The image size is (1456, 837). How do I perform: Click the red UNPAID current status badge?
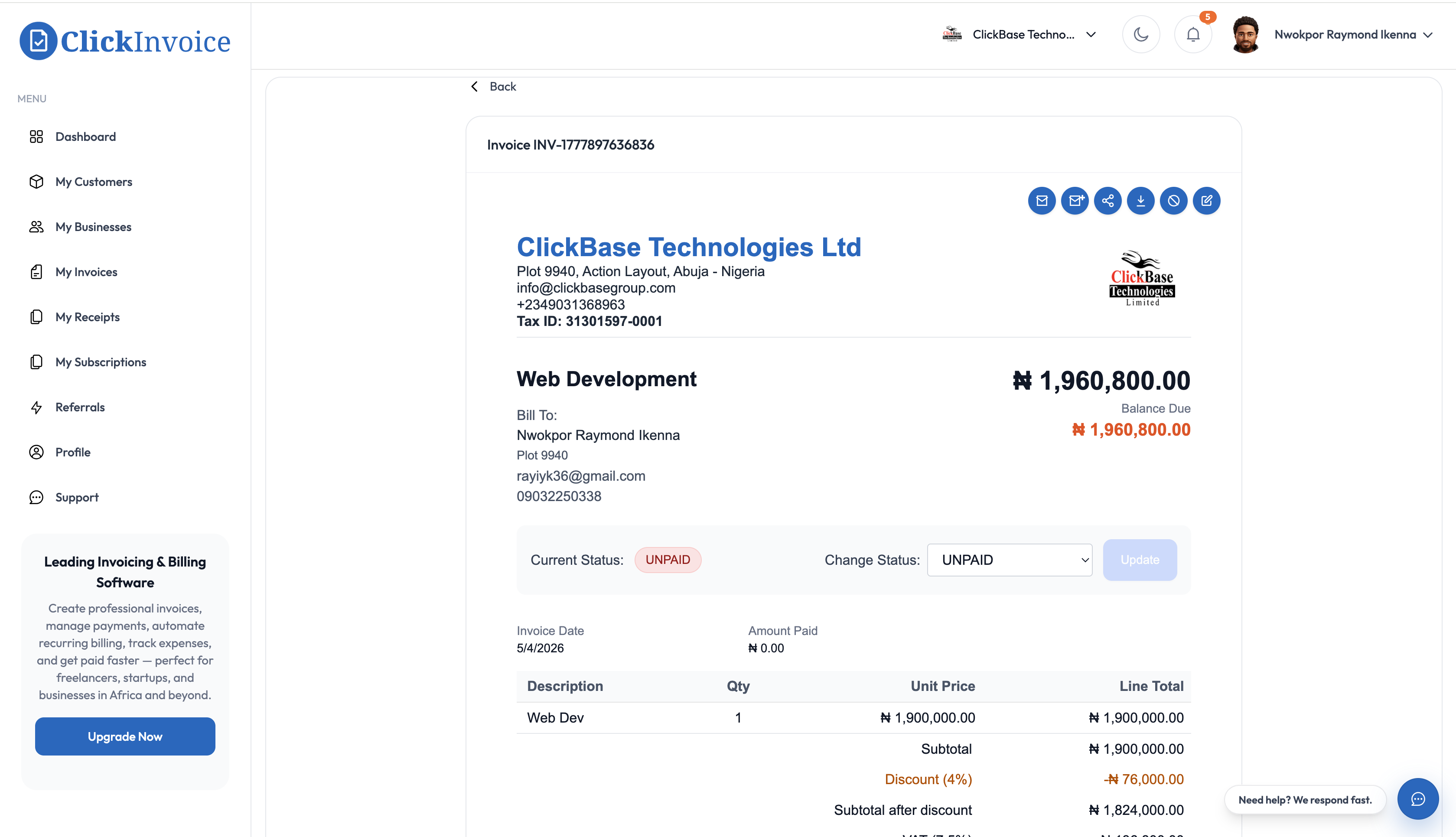point(668,559)
